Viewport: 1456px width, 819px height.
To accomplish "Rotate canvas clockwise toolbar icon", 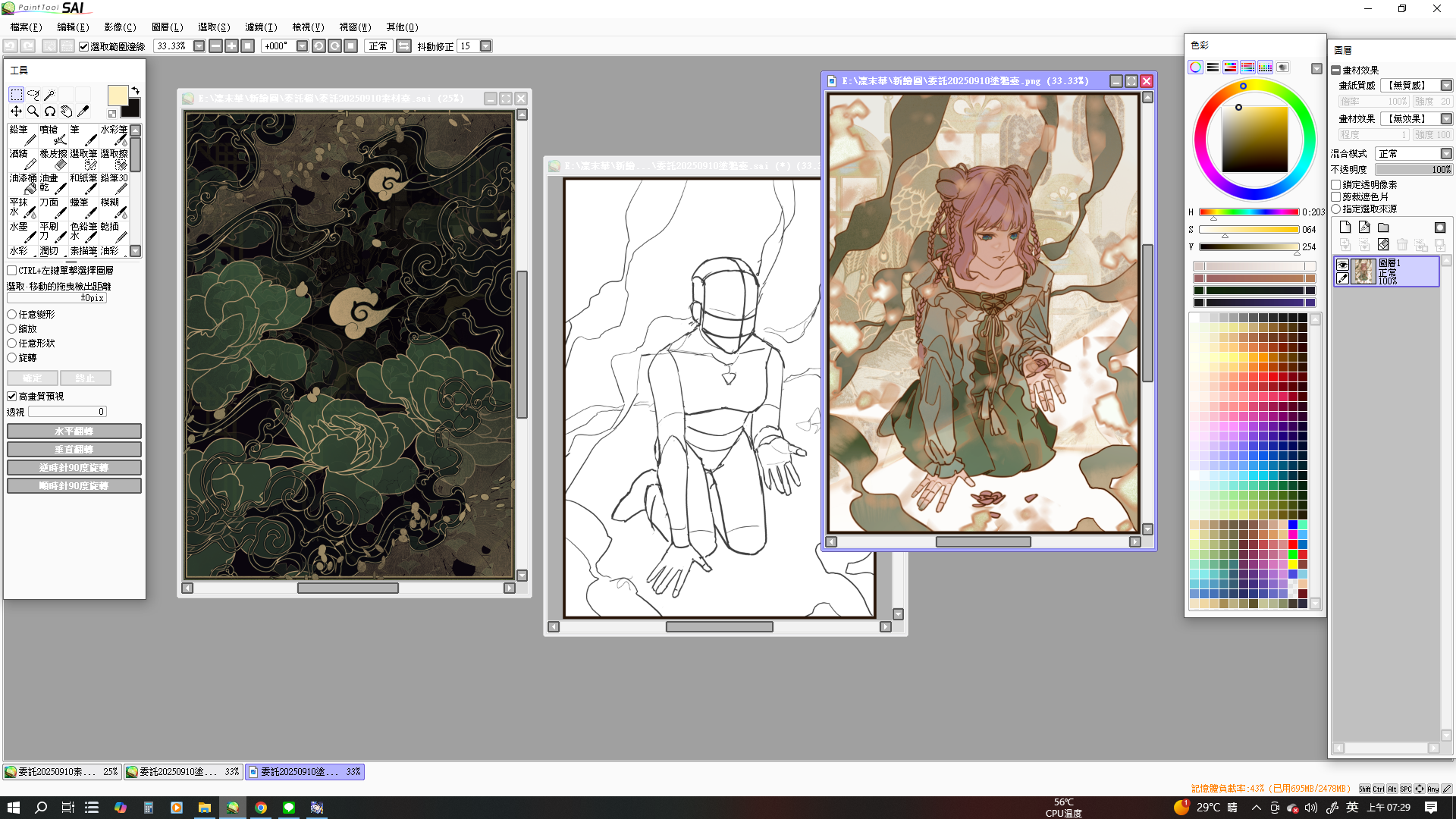I will 334,46.
